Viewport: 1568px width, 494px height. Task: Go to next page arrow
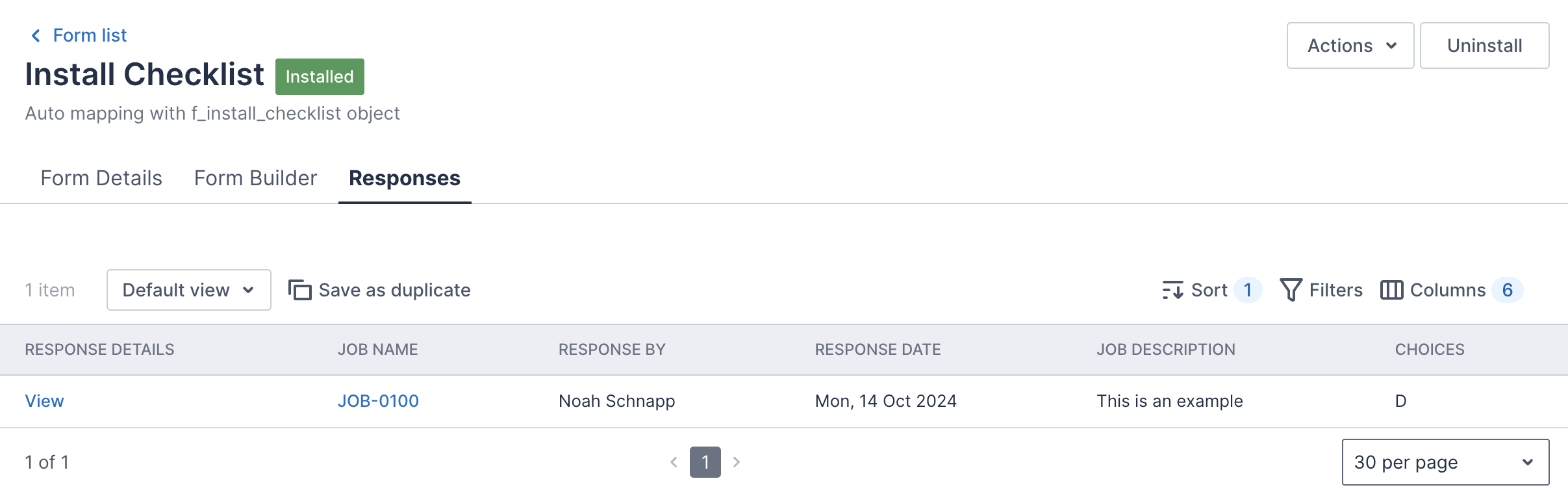[x=737, y=462]
